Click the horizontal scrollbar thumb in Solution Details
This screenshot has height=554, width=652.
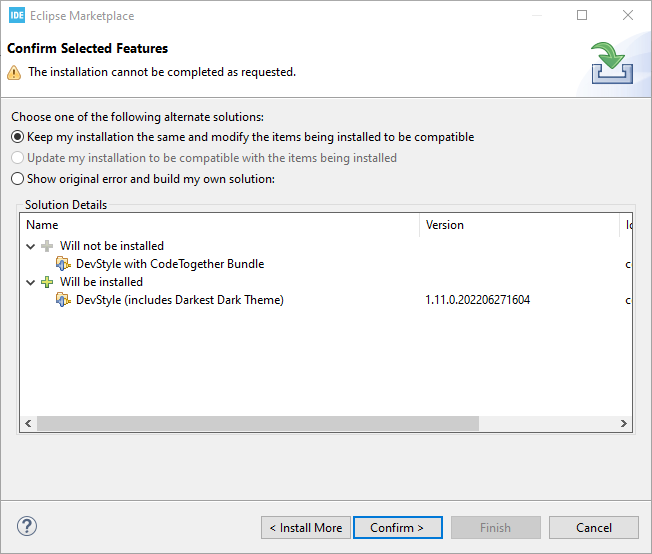tap(258, 423)
